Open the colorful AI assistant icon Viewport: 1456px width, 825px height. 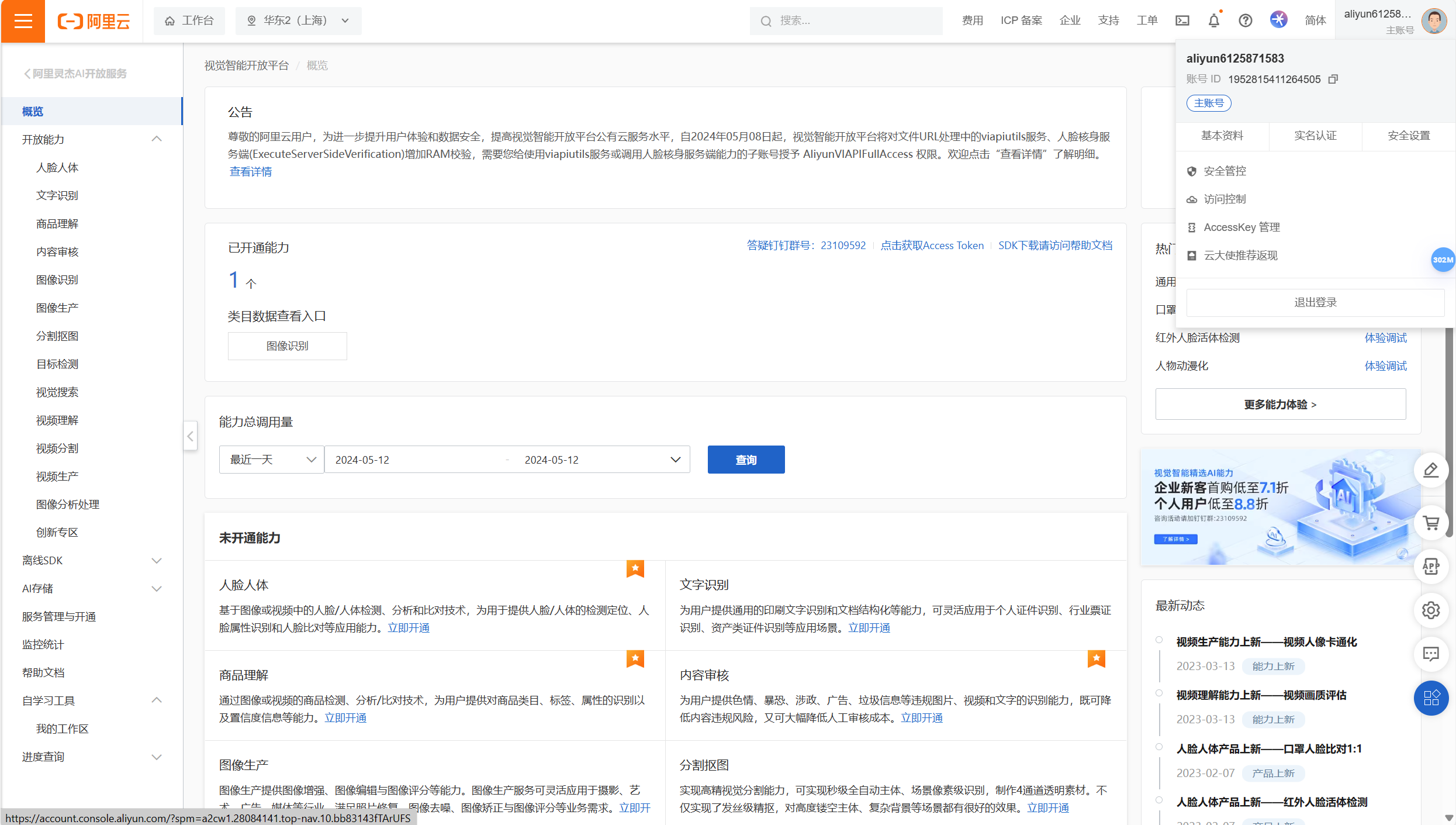point(1278,20)
